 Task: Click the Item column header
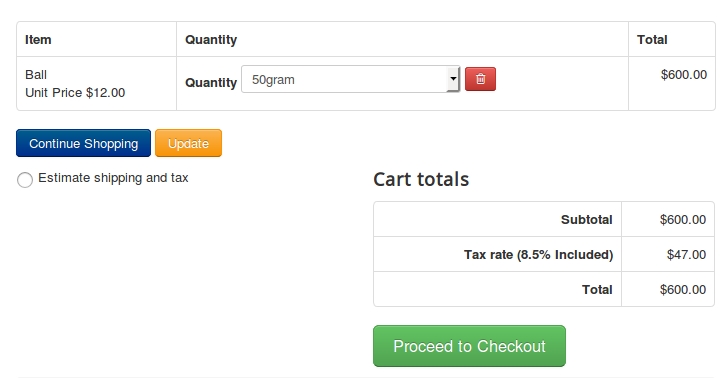[x=38, y=39]
